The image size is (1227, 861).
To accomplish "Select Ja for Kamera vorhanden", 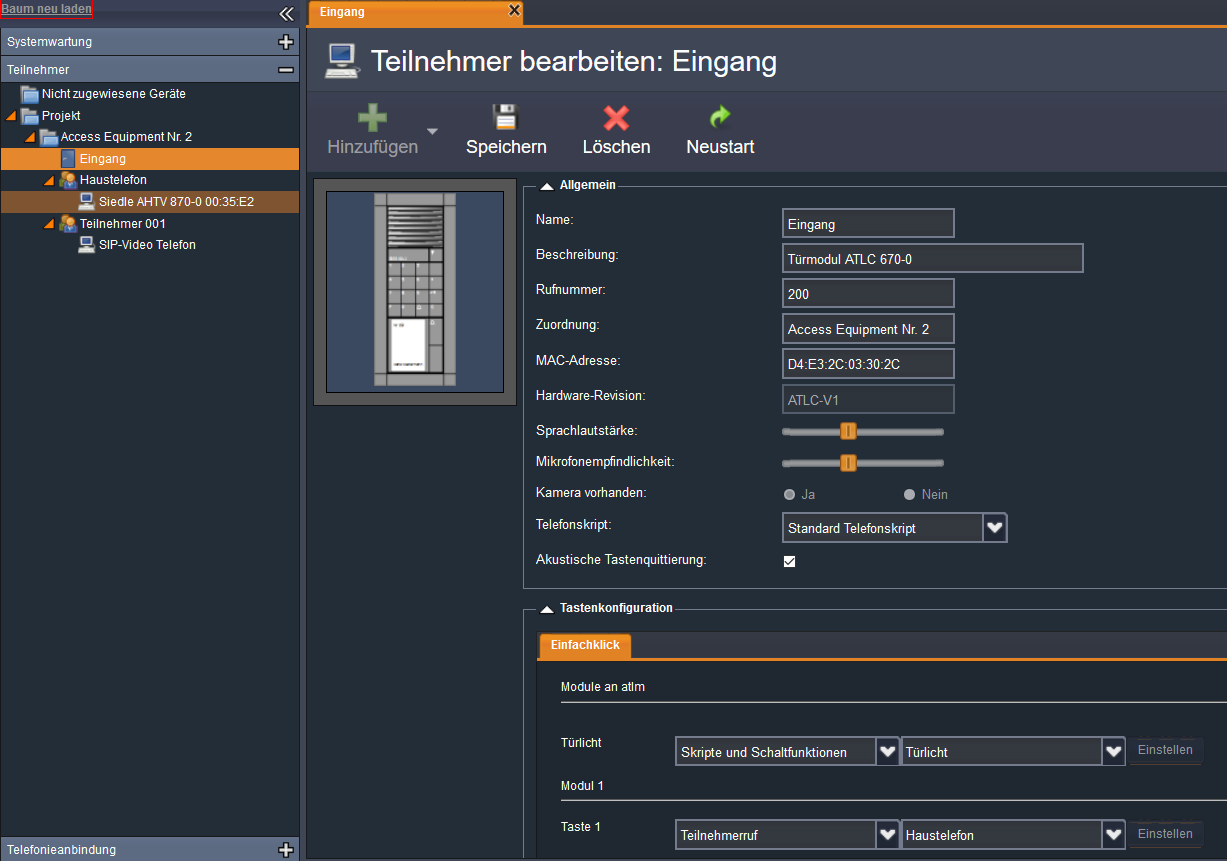I will point(789,494).
